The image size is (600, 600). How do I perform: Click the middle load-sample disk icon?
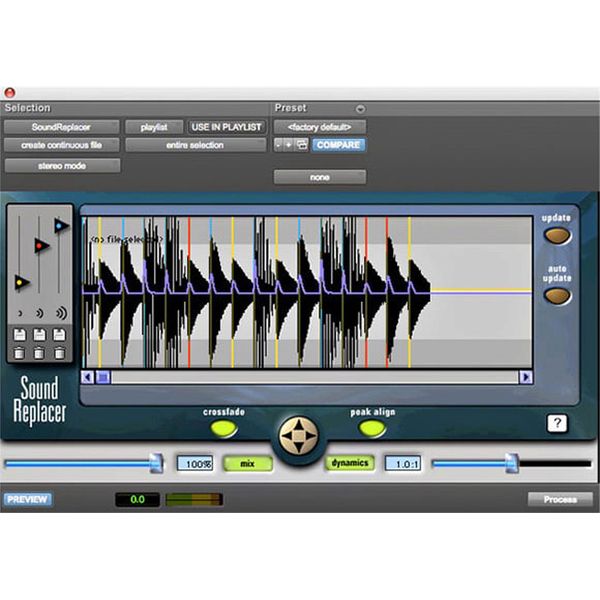39,335
